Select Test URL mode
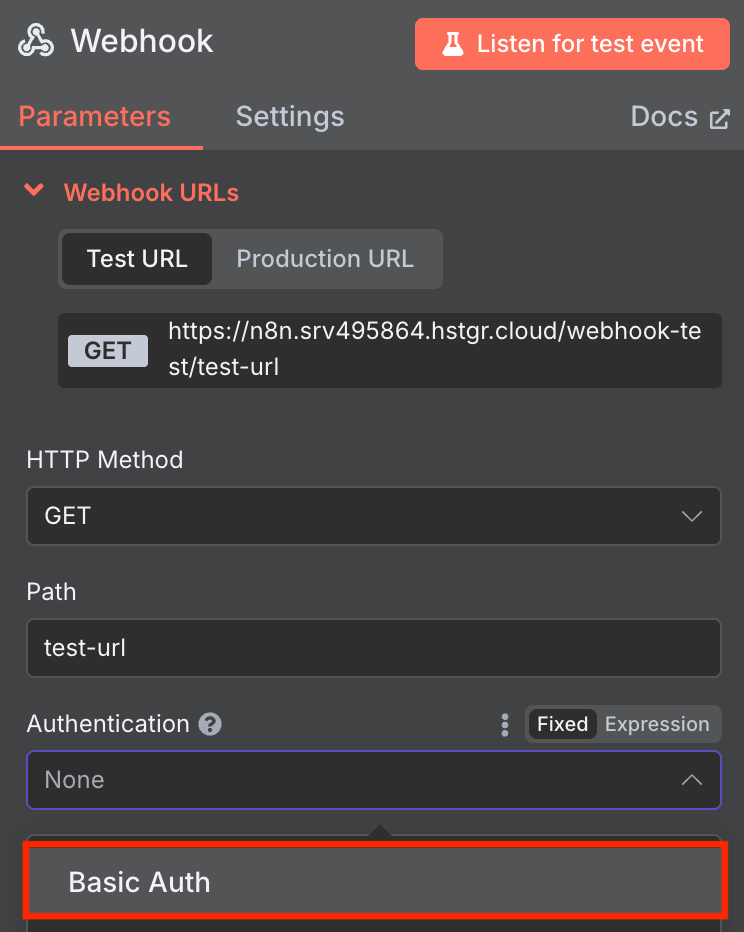The image size is (744, 932). (136, 258)
